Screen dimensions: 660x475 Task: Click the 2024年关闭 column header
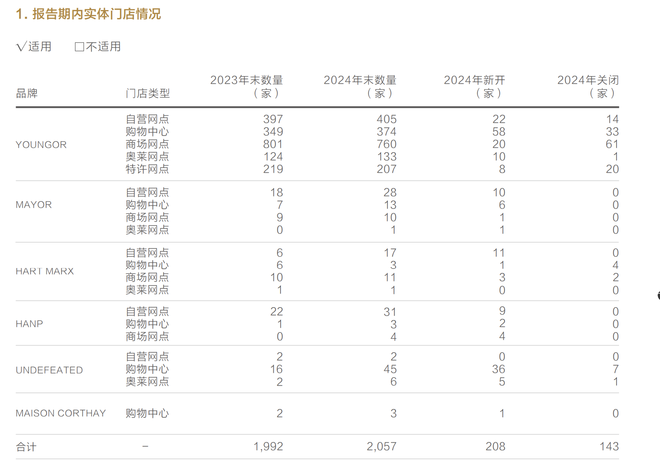point(588,86)
